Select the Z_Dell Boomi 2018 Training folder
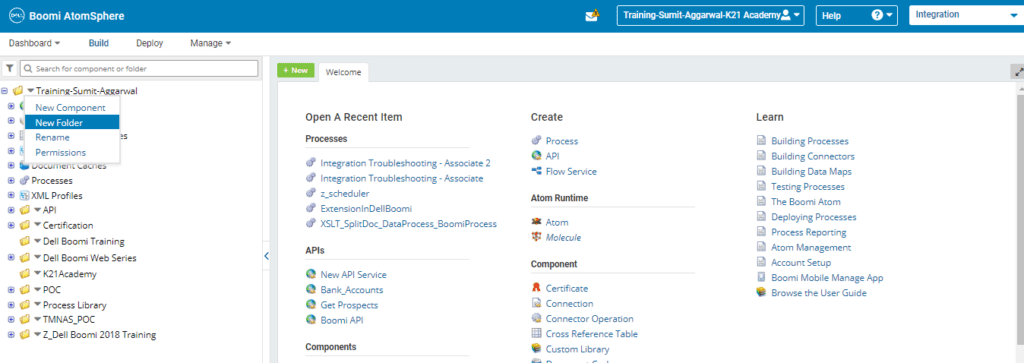 click(x=99, y=335)
